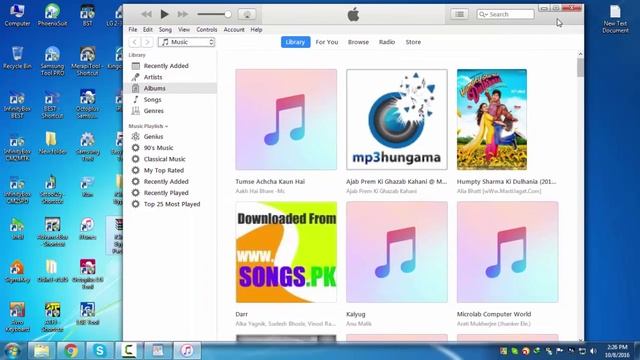Open the AirPlay output button
The image size is (640, 360).
click(247, 14)
